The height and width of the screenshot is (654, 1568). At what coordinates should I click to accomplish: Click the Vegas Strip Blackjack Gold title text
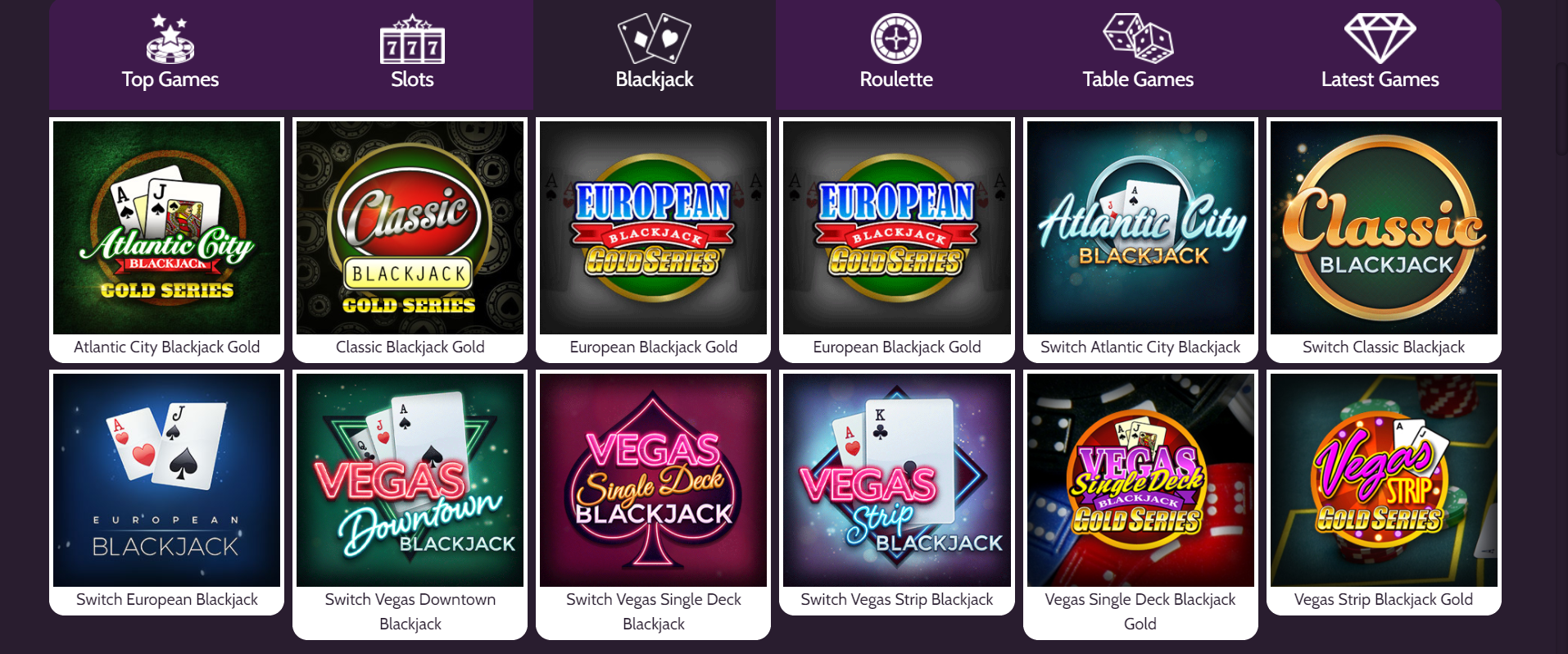(x=1382, y=599)
